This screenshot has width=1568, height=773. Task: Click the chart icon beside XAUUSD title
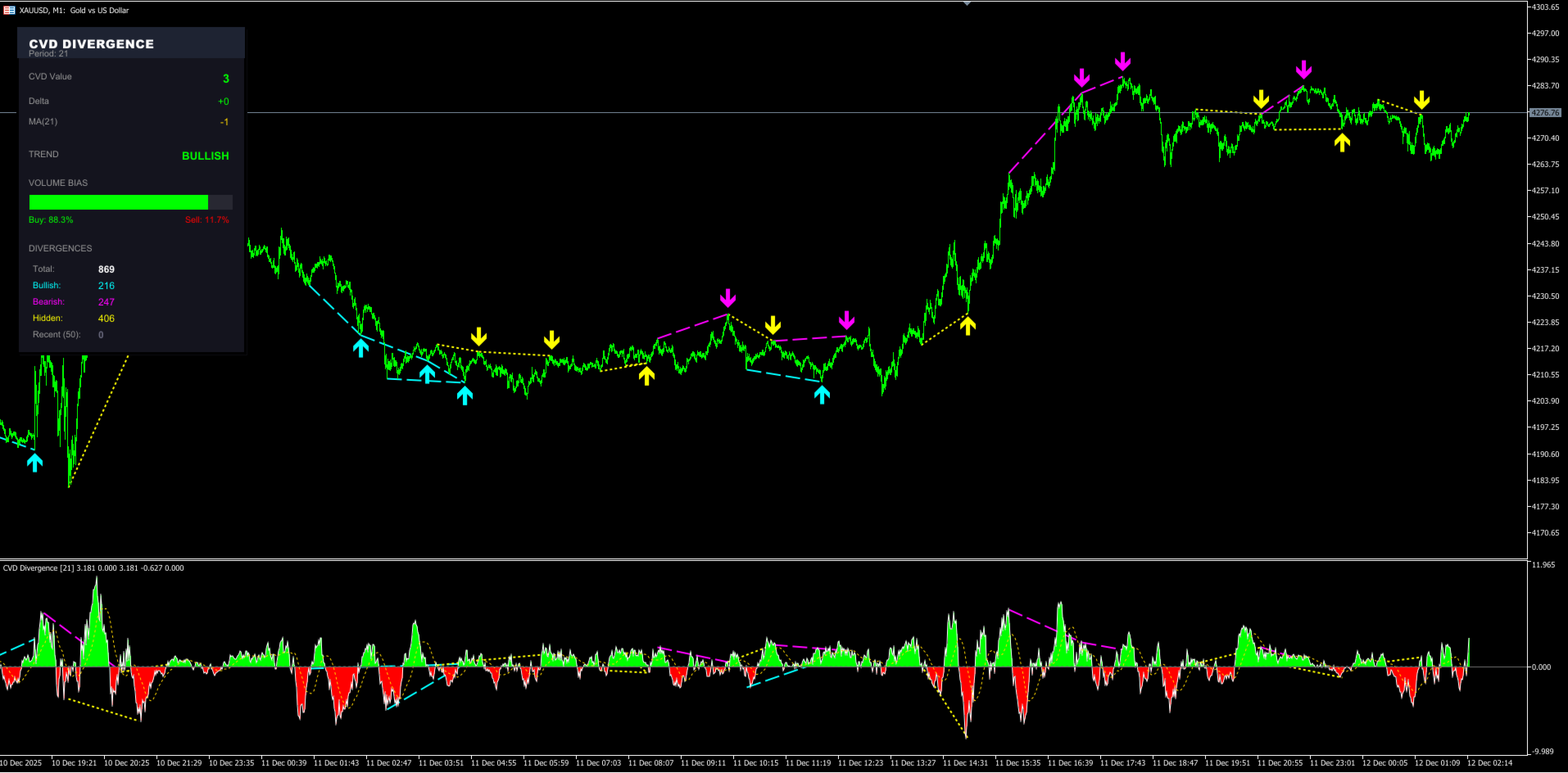point(9,10)
